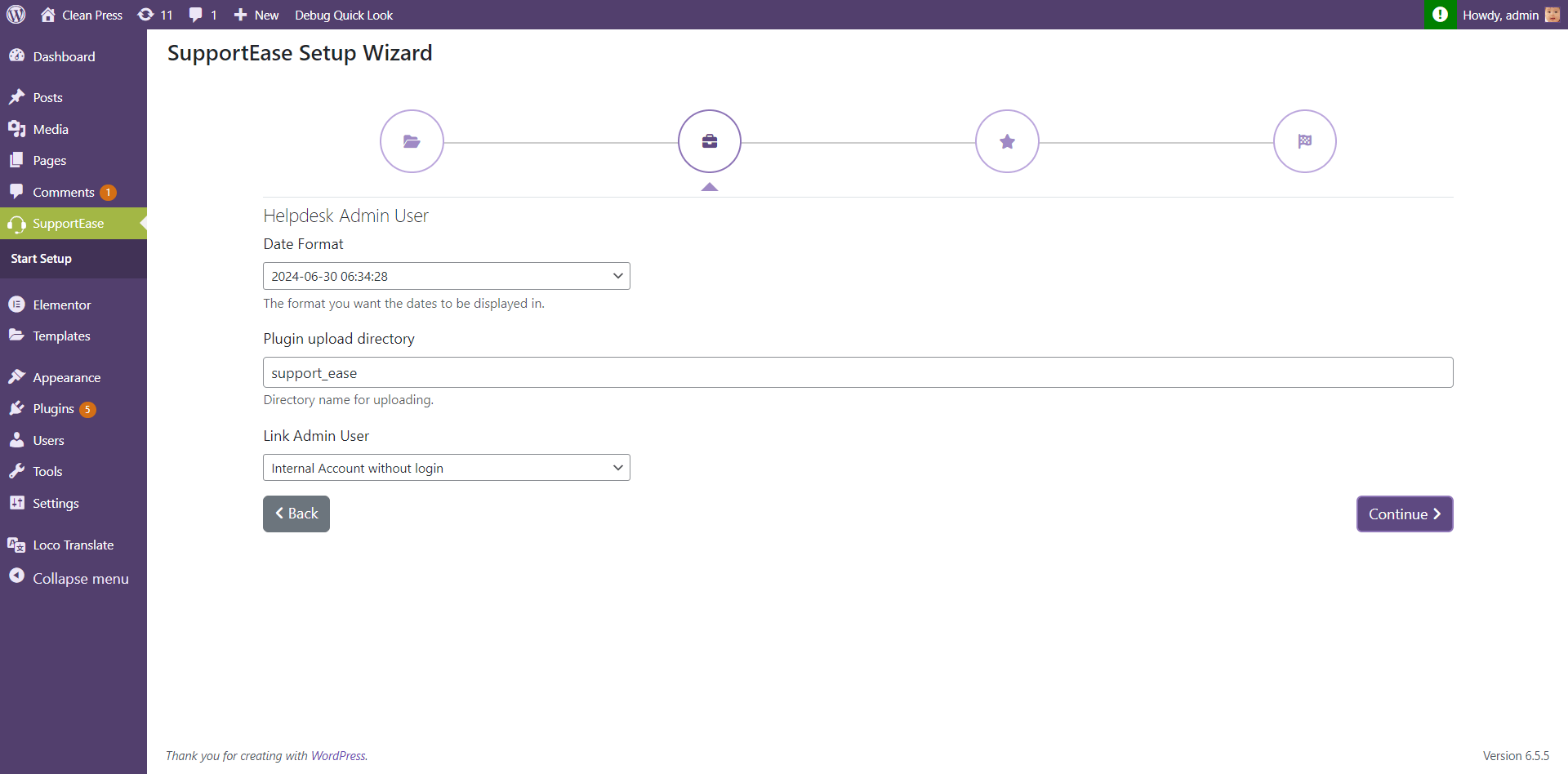Image resolution: width=1568 pixels, height=774 pixels.
Task: Click the Comments pending count badge
Action: (x=108, y=193)
